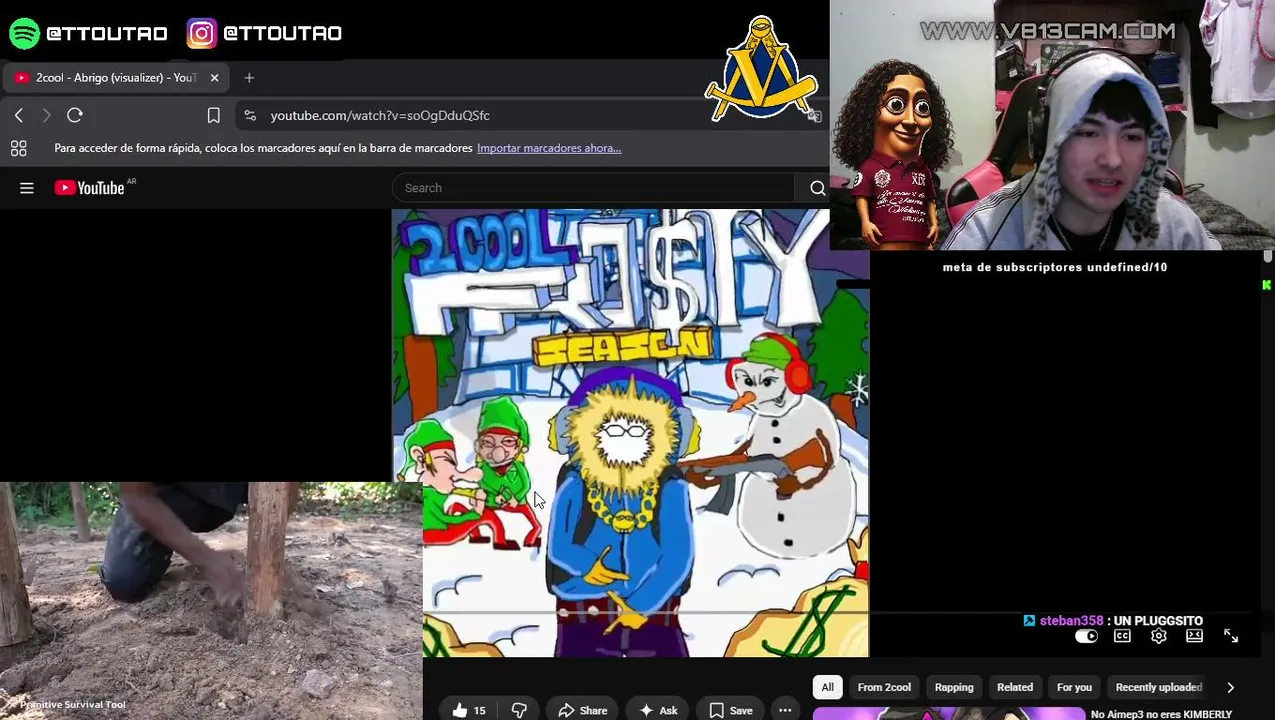1275x720 pixels.
Task: Select the Rapping filter chip
Action: pos(954,687)
